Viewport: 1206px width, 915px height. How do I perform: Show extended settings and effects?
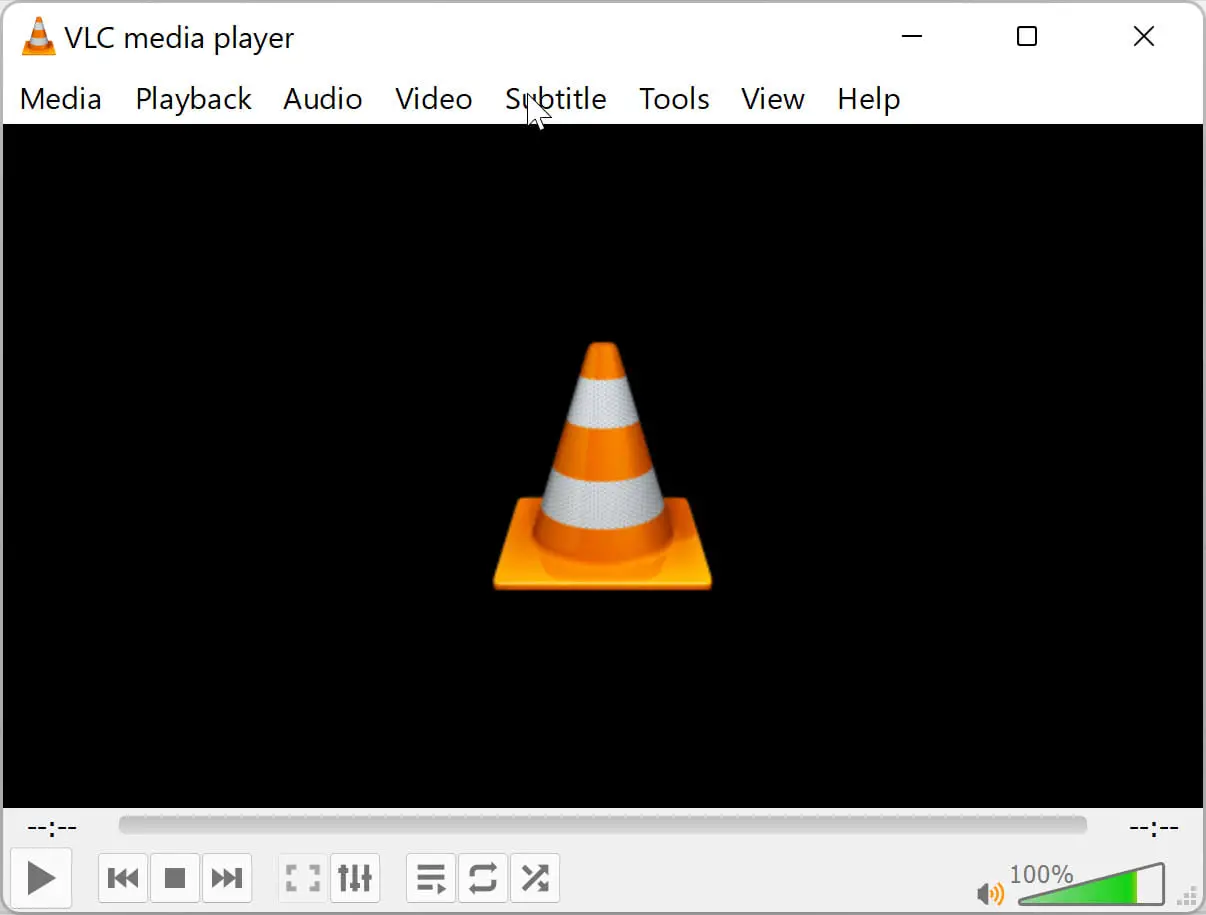coord(355,879)
